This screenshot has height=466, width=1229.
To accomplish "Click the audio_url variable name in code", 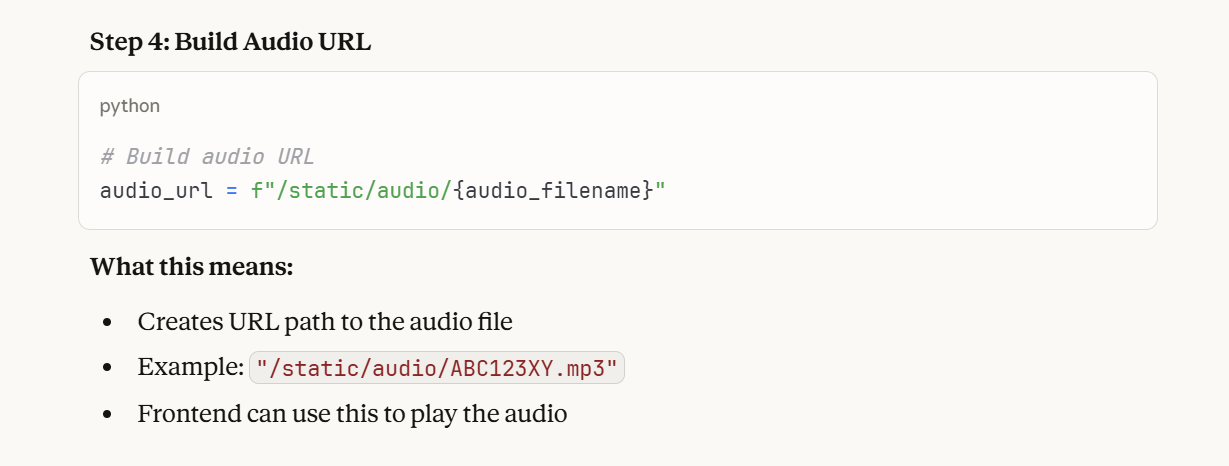I will coord(155,189).
